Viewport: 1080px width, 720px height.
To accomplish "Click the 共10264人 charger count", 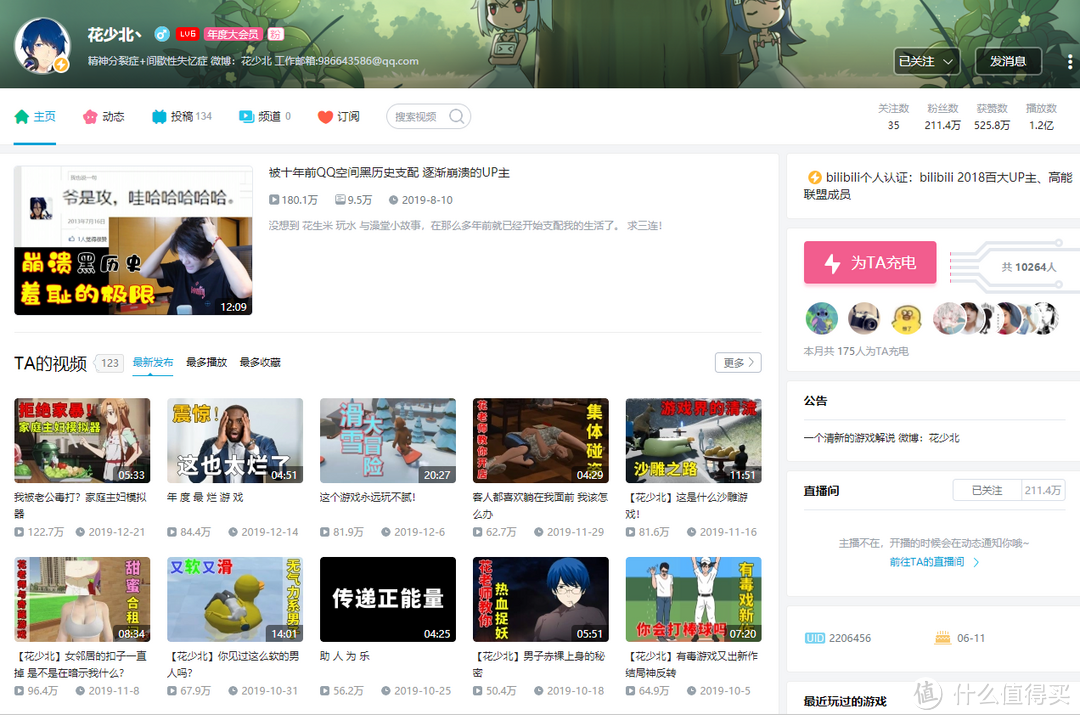I will pyautogui.click(x=1028, y=267).
